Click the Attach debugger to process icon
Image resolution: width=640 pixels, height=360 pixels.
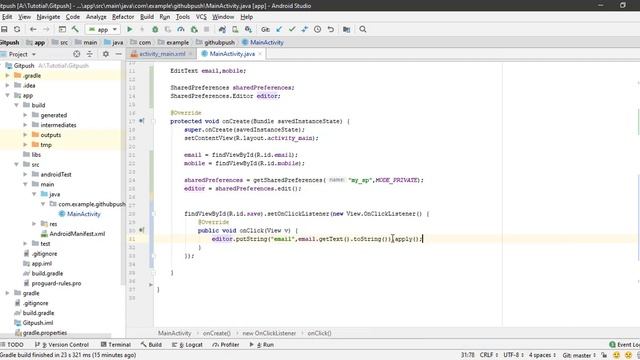click(194, 29)
